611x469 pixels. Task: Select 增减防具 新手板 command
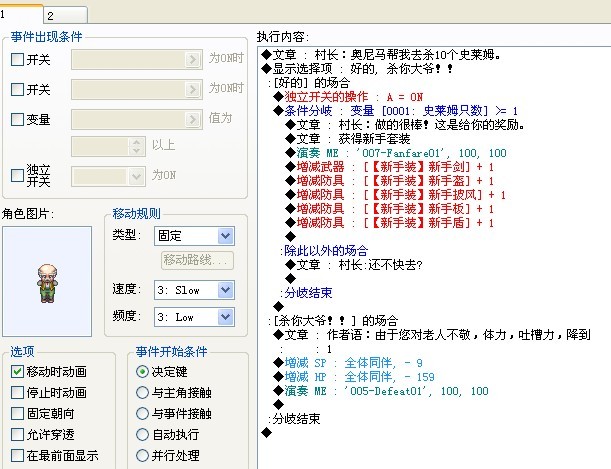(x=389, y=209)
